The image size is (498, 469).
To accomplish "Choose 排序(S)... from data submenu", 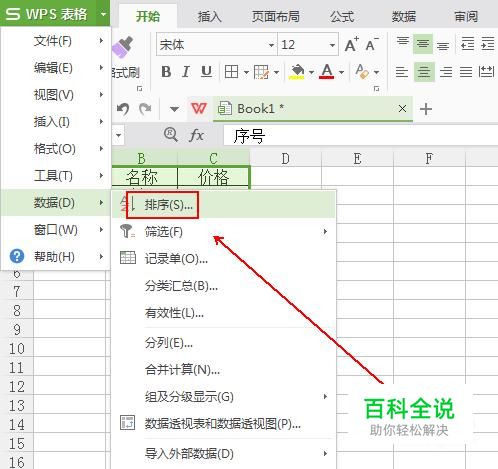I will pos(223,205).
